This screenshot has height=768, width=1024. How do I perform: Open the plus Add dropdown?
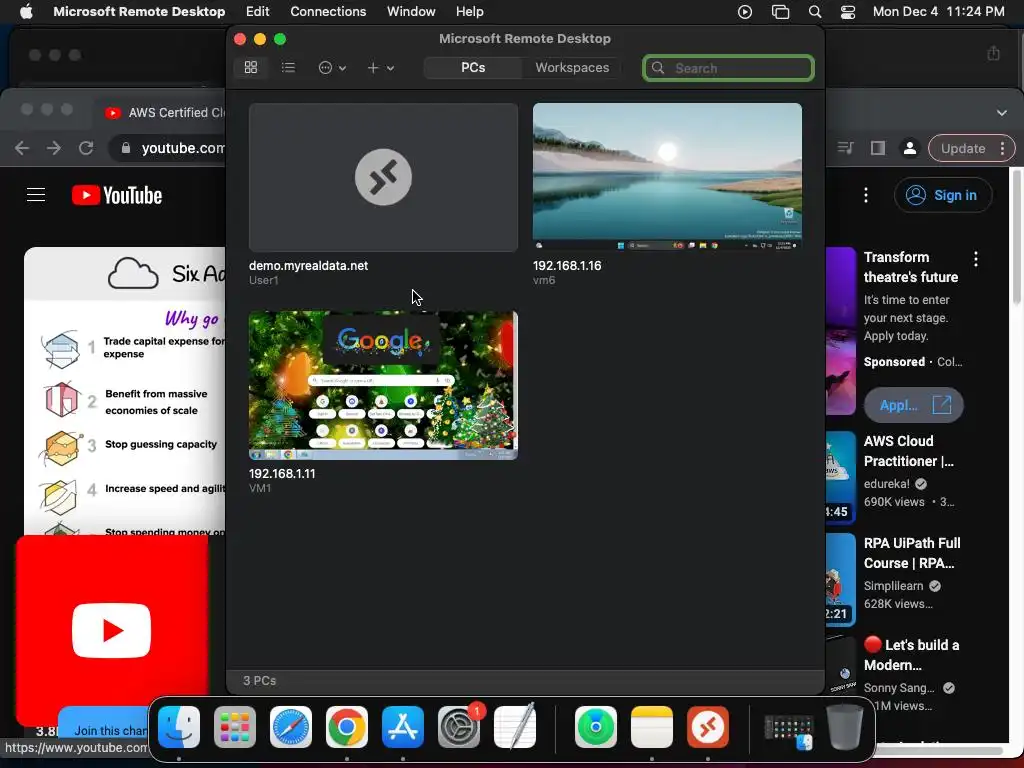coord(380,67)
